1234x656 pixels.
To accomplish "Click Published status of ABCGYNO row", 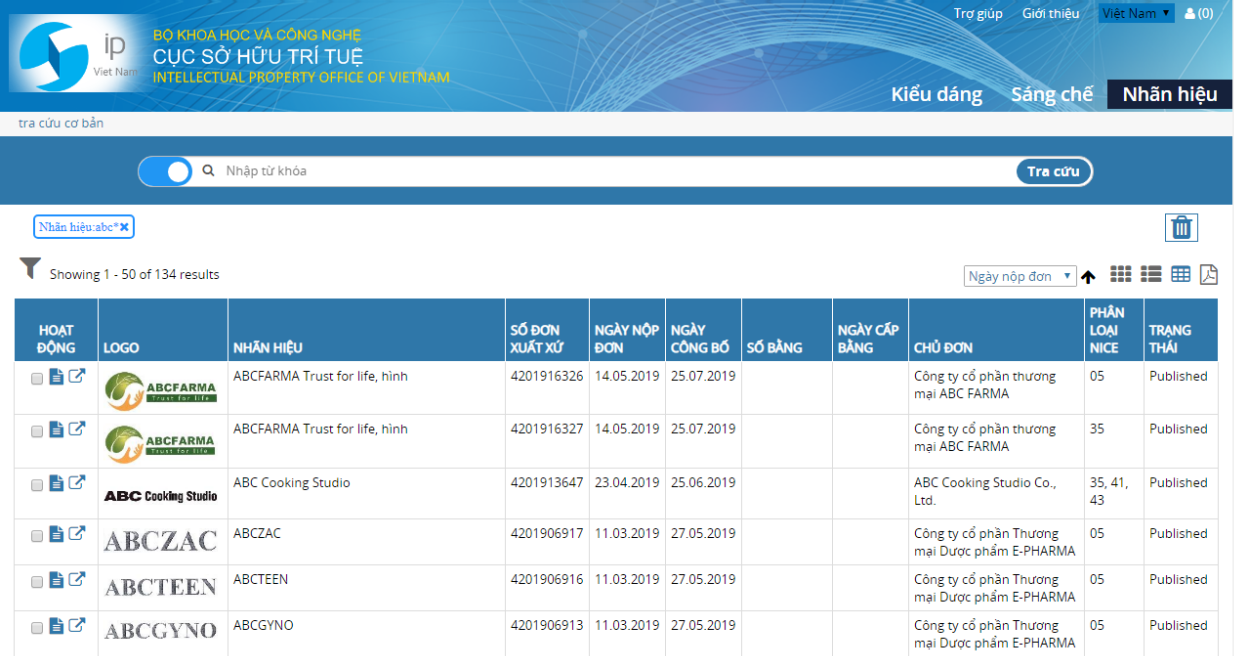I will pyautogui.click(x=1178, y=626).
